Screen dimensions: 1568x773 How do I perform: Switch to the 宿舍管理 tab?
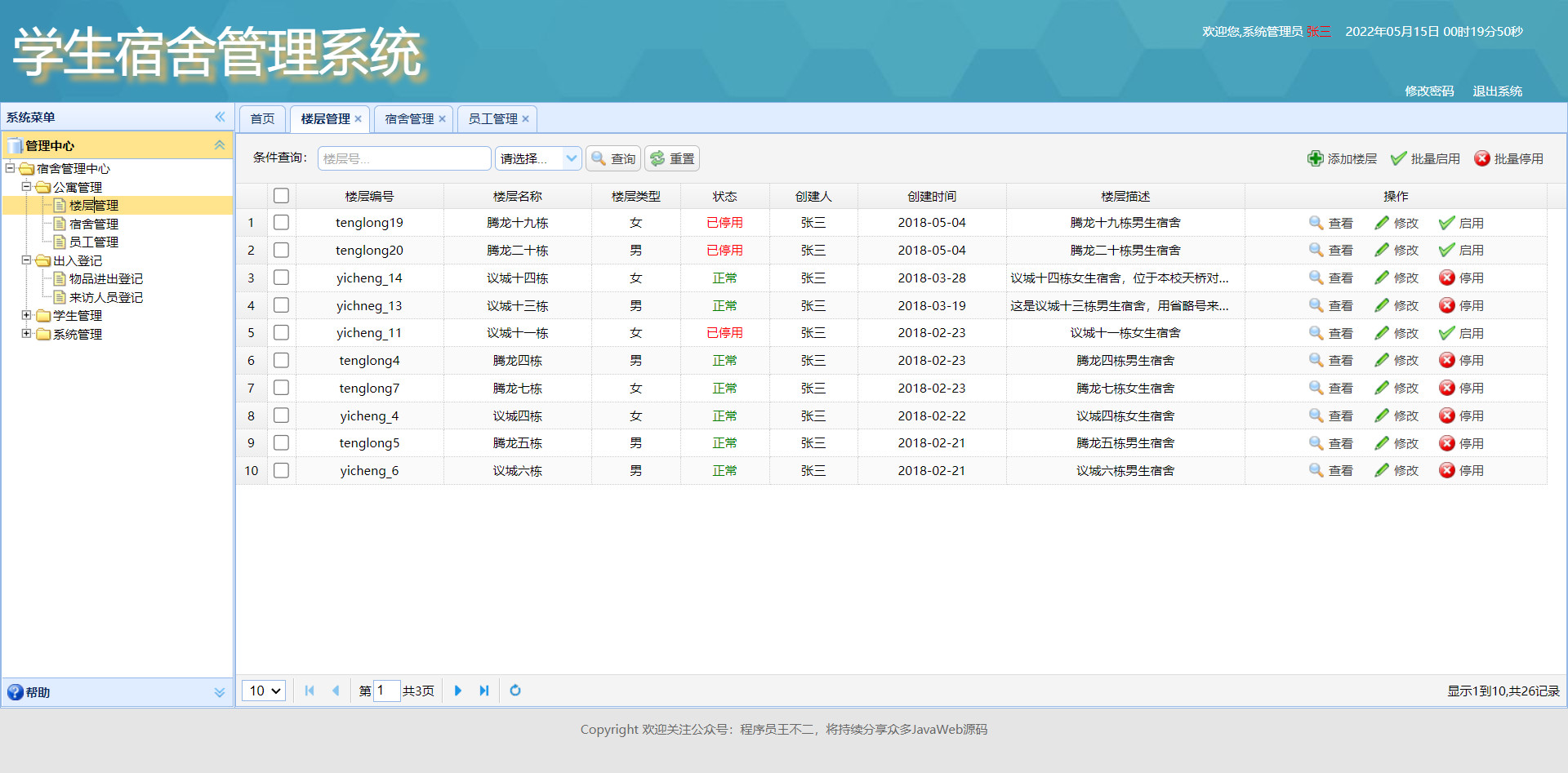point(408,118)
